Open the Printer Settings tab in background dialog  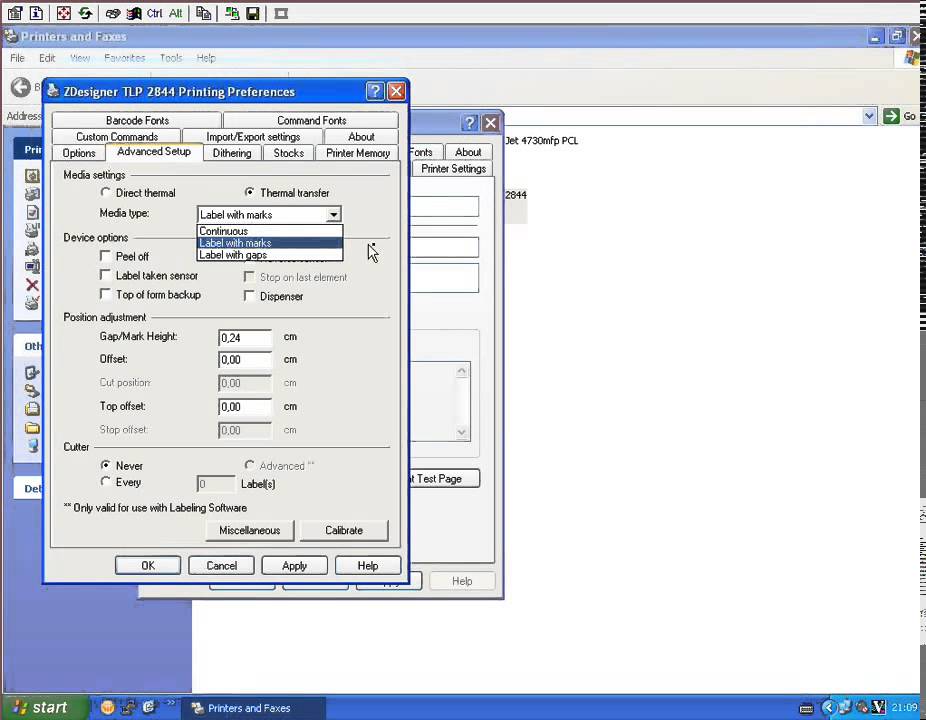pyautogui.click(x=453, y=168)
